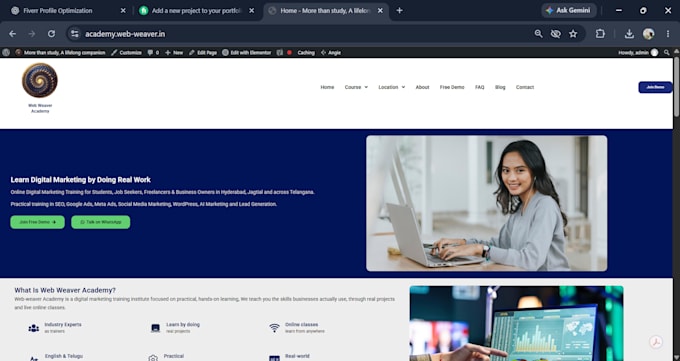Image resolution: width=680 pixels, height=361 pixels.
Task: Open the FAQ nav link
Action: [480, 87]
